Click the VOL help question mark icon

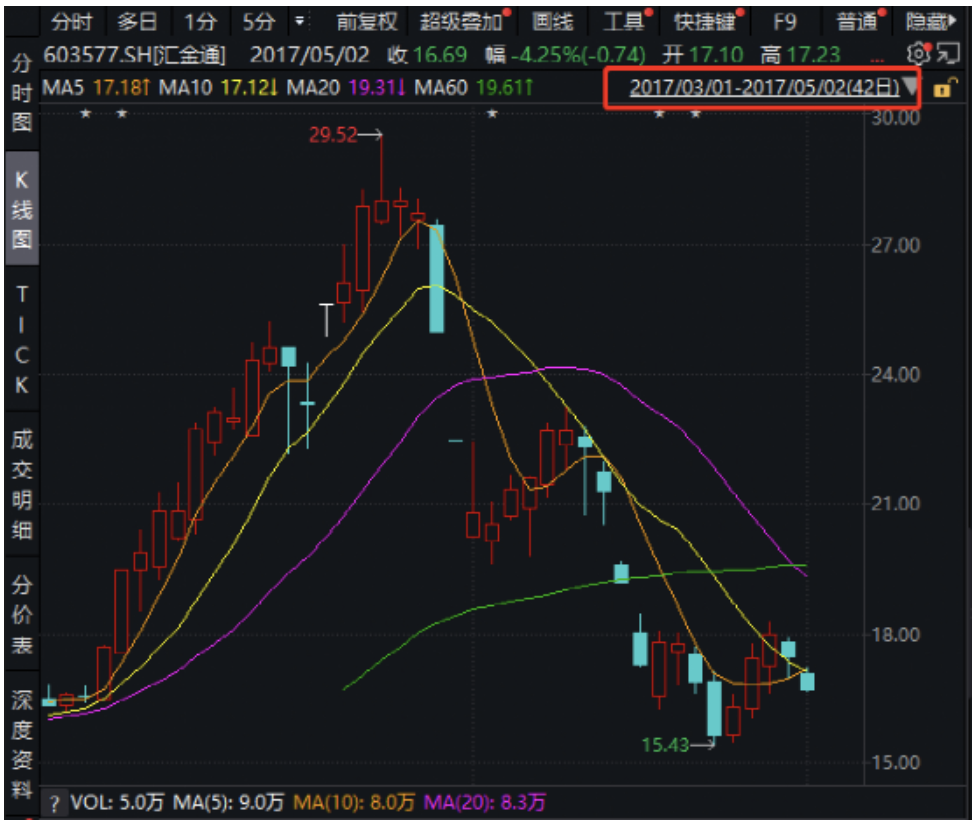[54, 802]
